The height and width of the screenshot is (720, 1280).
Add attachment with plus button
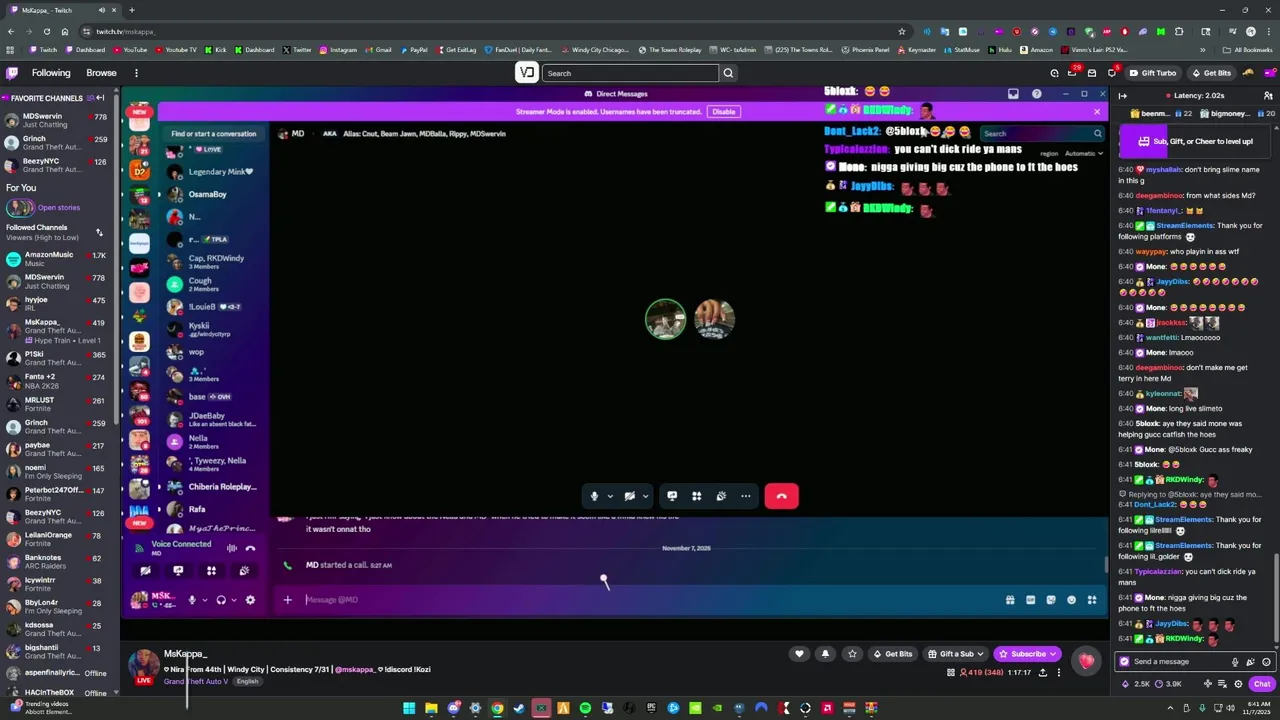coord(287,600)
